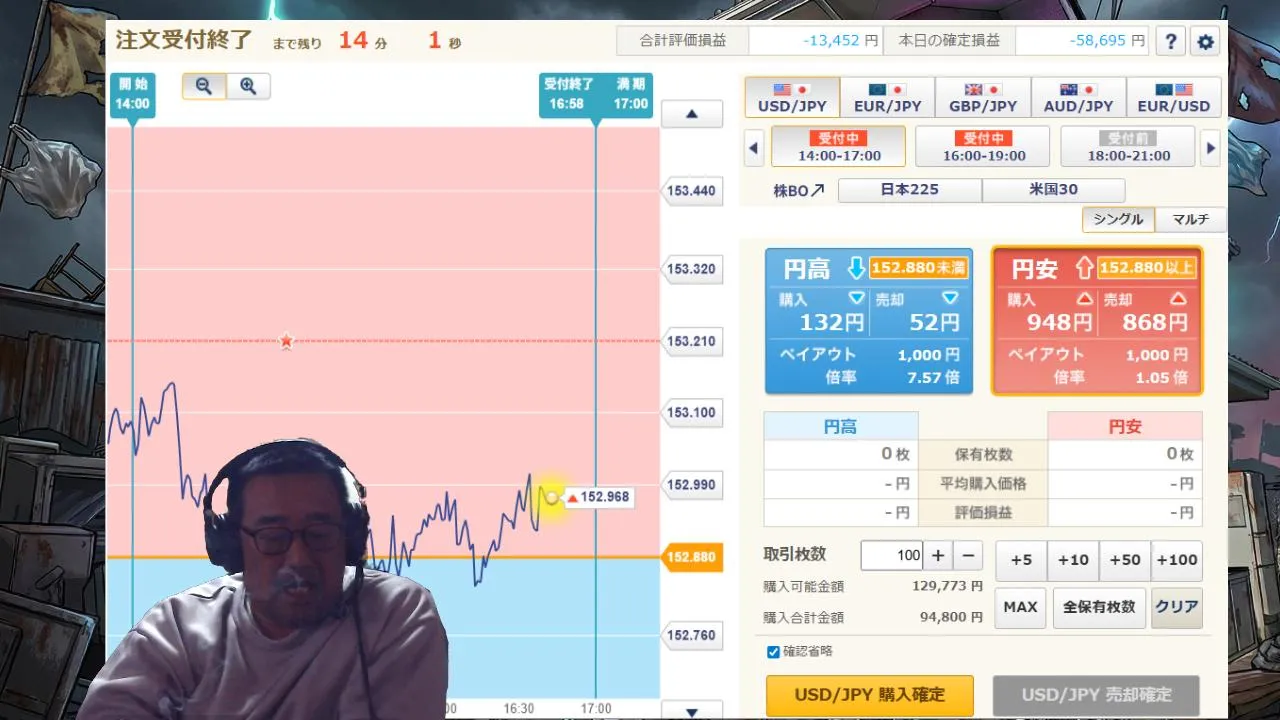
Task: Choose the 16:00-19:00 session
Action: (983, 146)
